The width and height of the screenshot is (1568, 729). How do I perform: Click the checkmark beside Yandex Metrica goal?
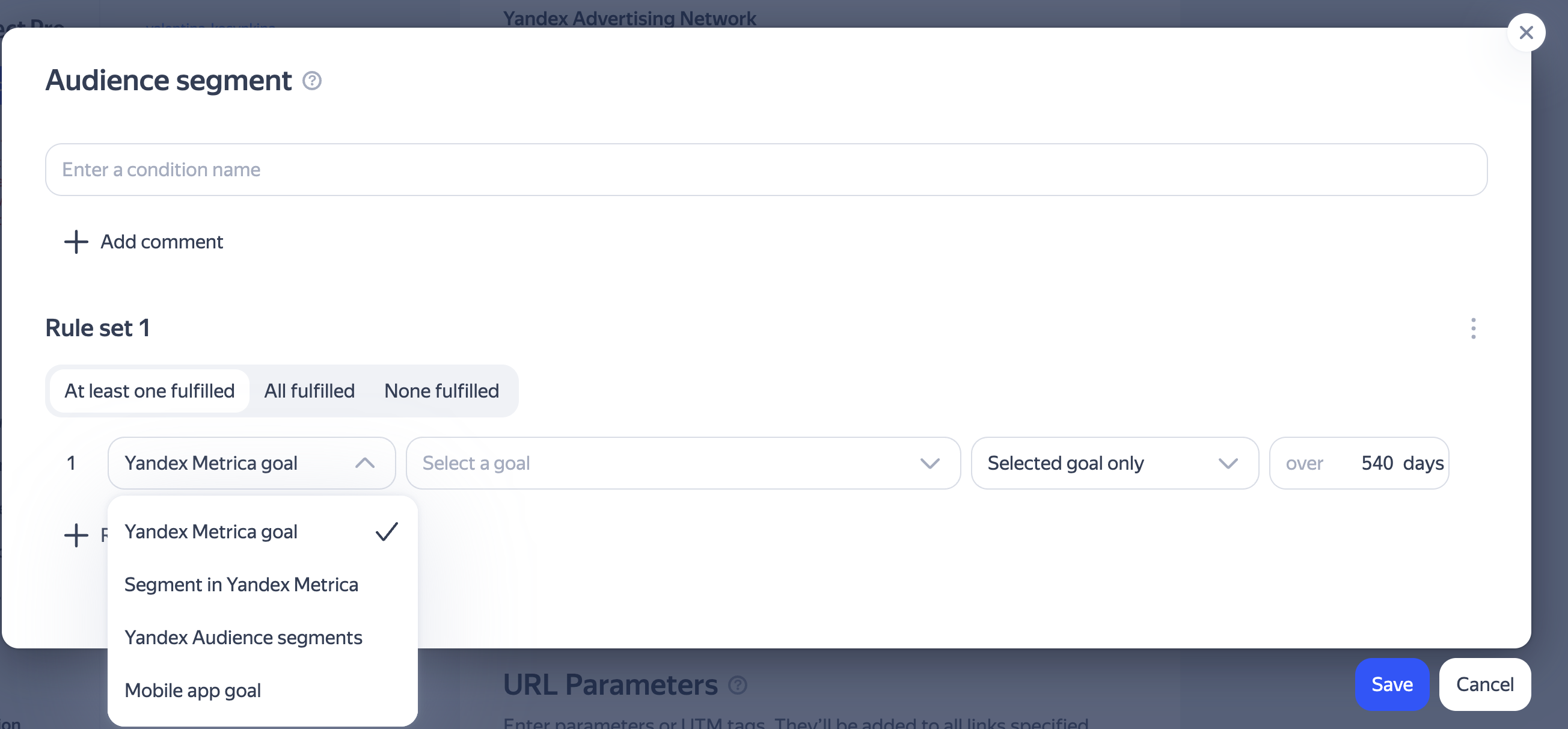[x=387, y=532]
